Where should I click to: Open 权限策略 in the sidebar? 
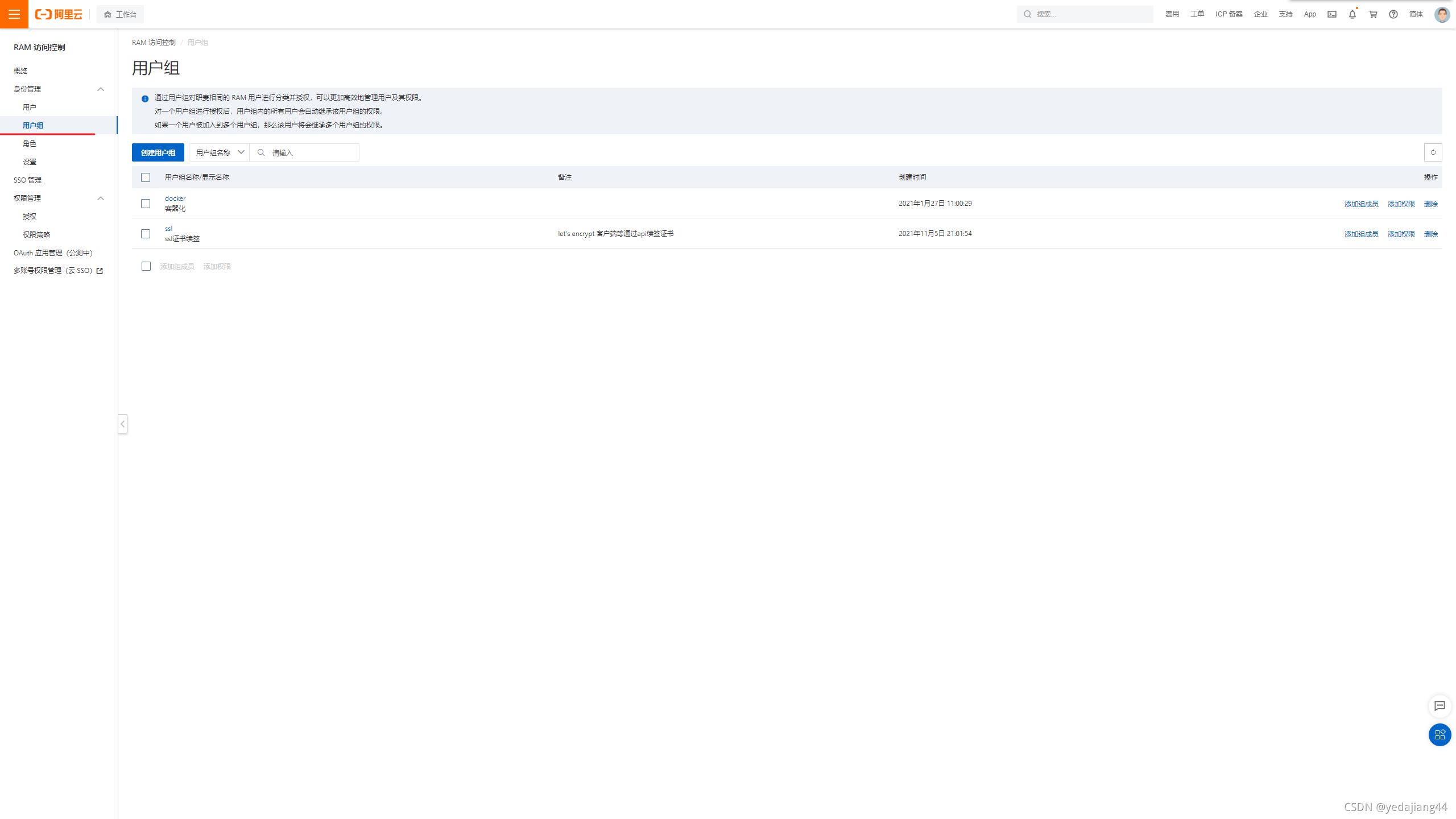coord(36,234)
